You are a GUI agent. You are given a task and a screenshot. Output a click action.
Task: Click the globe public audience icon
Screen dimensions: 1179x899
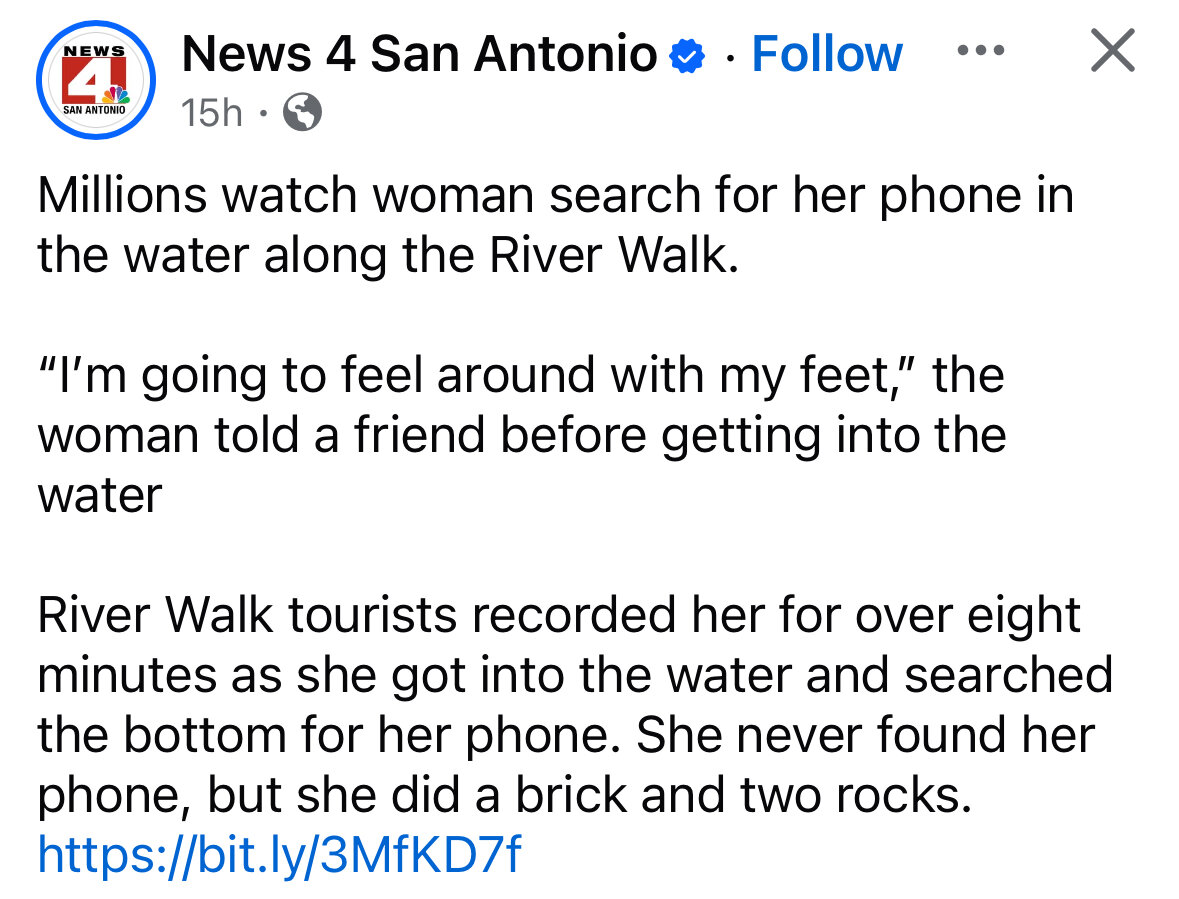303,115
